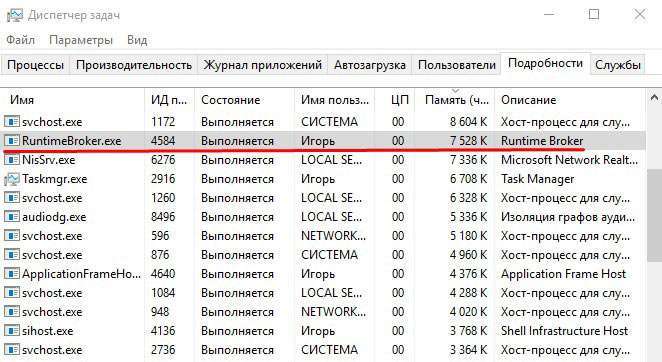Select the Подробности tab
662x362 pixels.
pyautogui.click(x=545, y=63)
